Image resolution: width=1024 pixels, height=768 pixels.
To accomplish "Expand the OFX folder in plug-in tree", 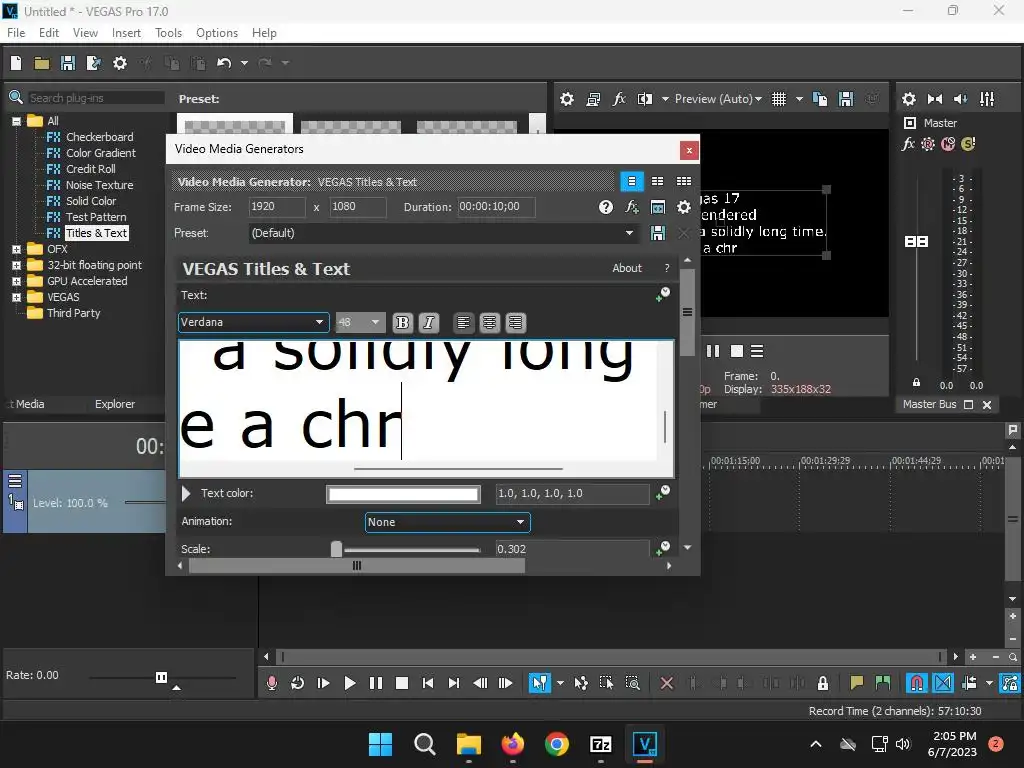I will [16, 249].
